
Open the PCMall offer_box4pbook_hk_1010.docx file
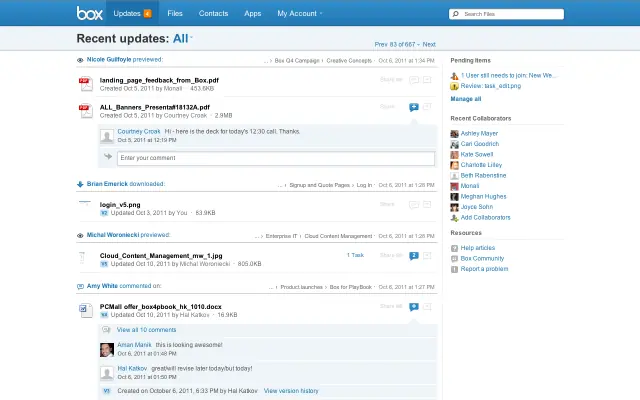(x=161, y=307)
